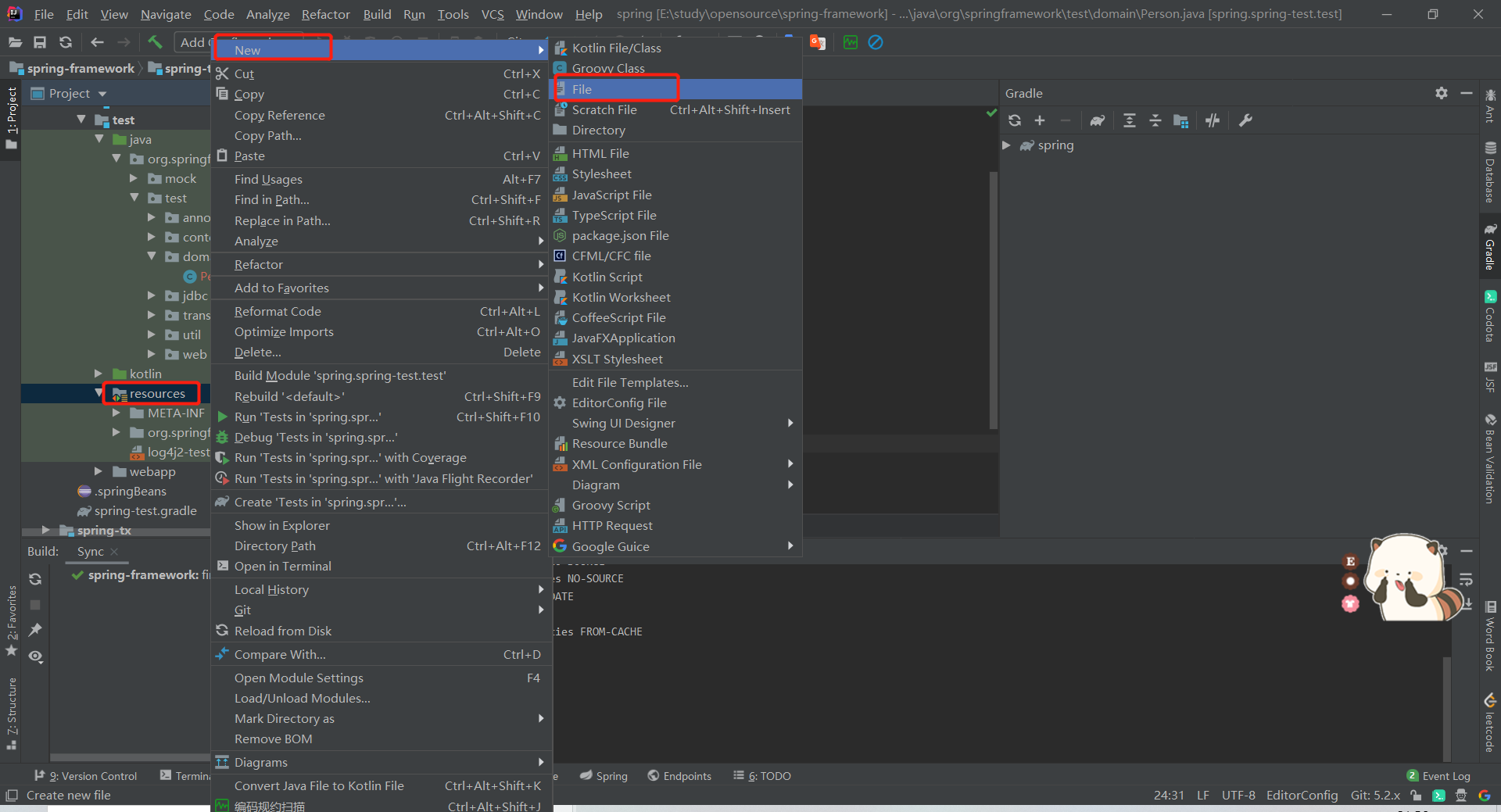Expand the META-INF folder
The image size is (1501, 812).
[116, 413]
